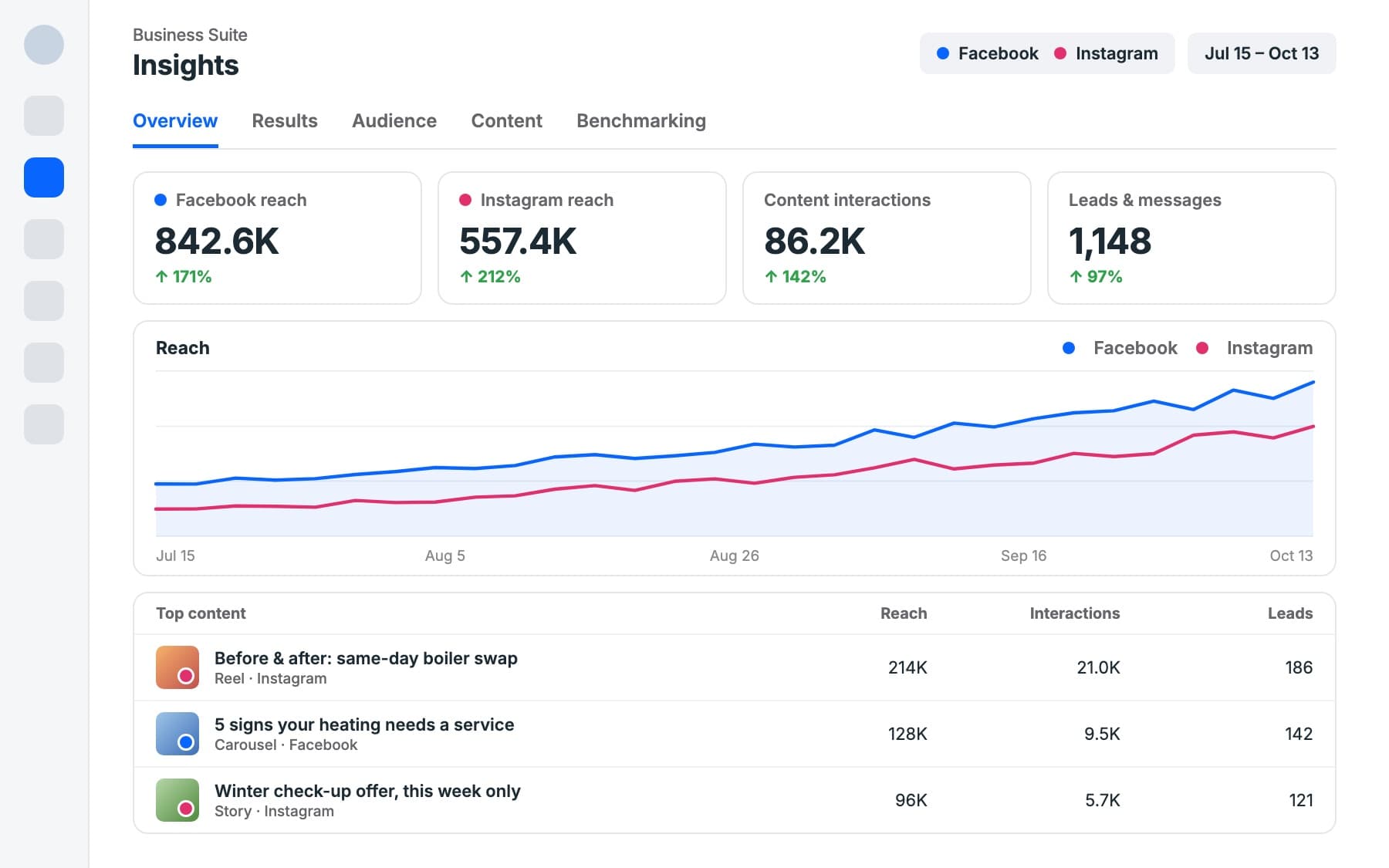Toggle Facebook series in Reach chart legend
Viewport: 1389px width, 868px height.
(1120, 348)
